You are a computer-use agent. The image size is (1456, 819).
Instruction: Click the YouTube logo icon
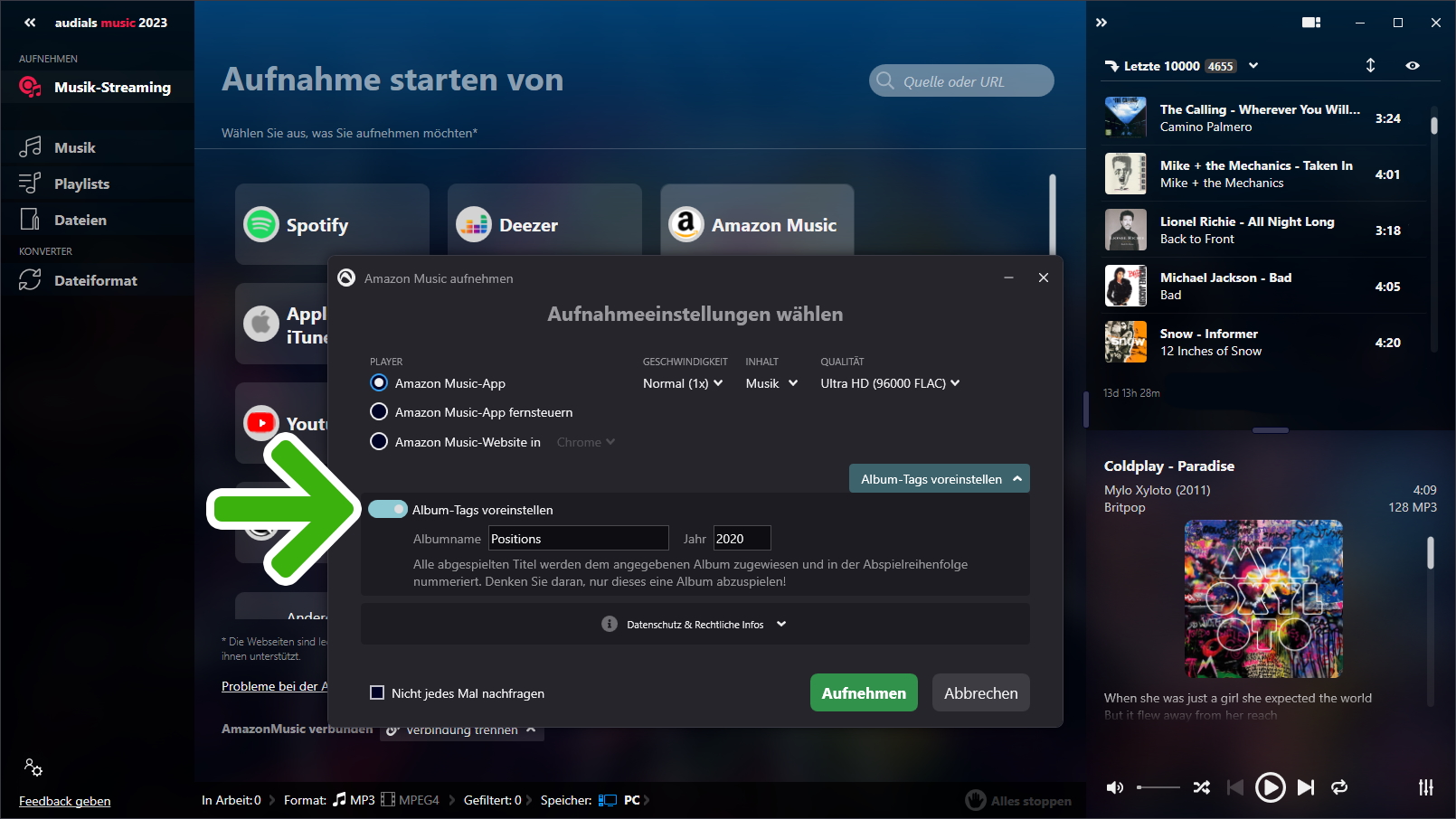(261, 422)
